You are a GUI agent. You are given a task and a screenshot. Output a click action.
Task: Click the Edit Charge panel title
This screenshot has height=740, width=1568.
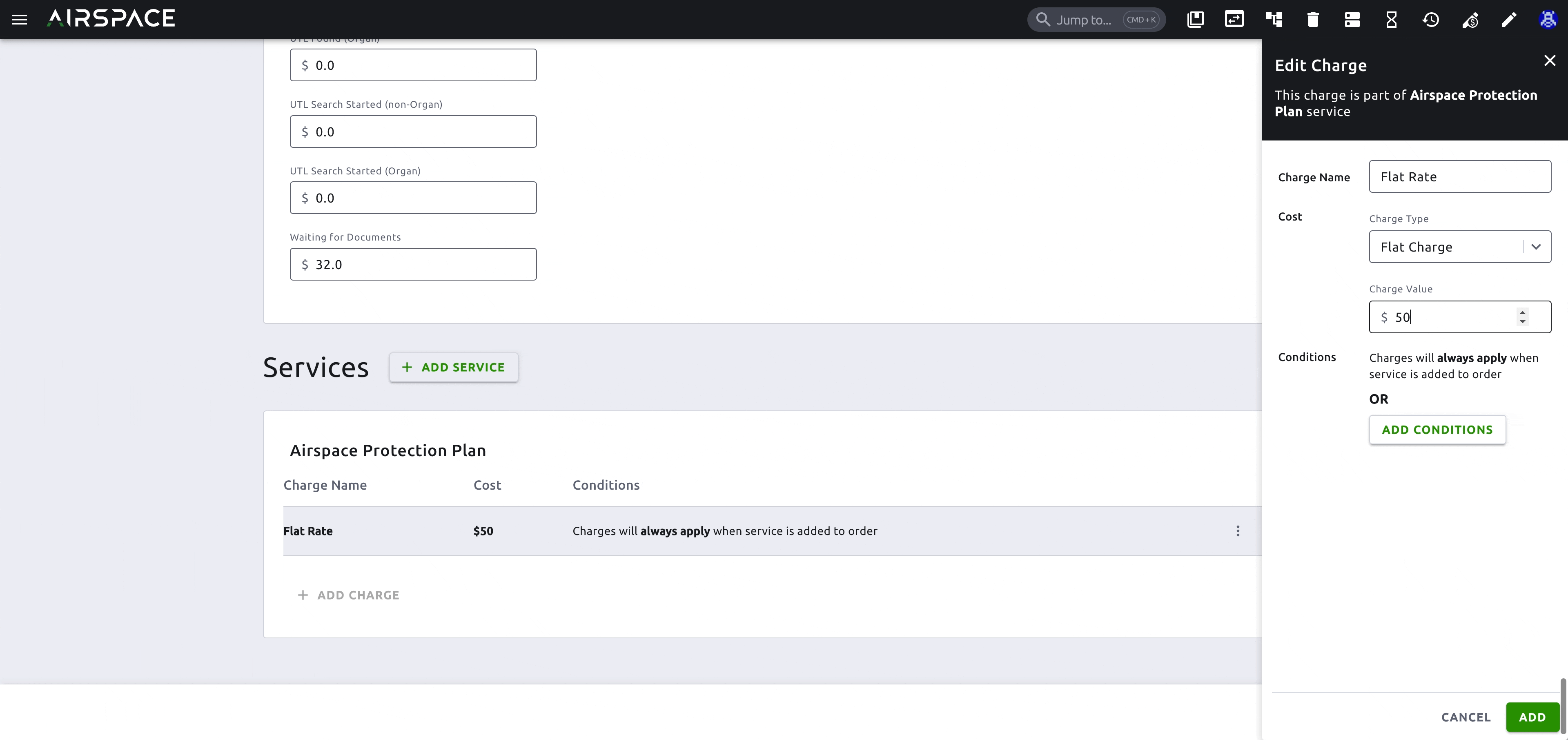(1320, 65)
